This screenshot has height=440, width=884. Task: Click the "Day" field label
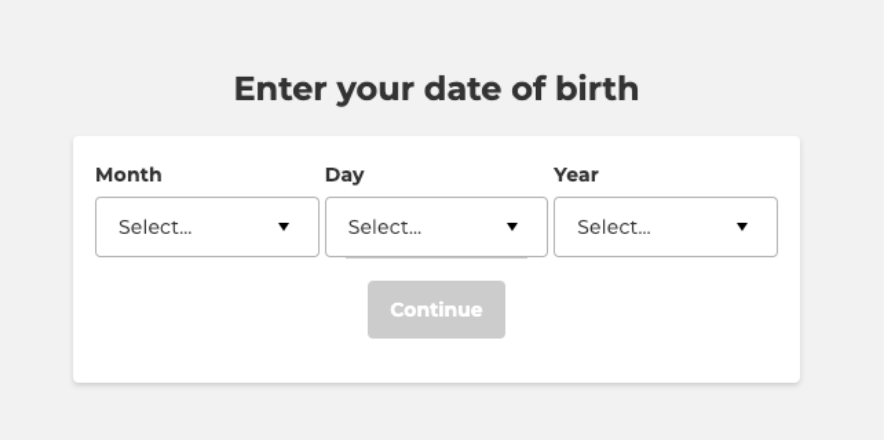click(x=344, y=175)
